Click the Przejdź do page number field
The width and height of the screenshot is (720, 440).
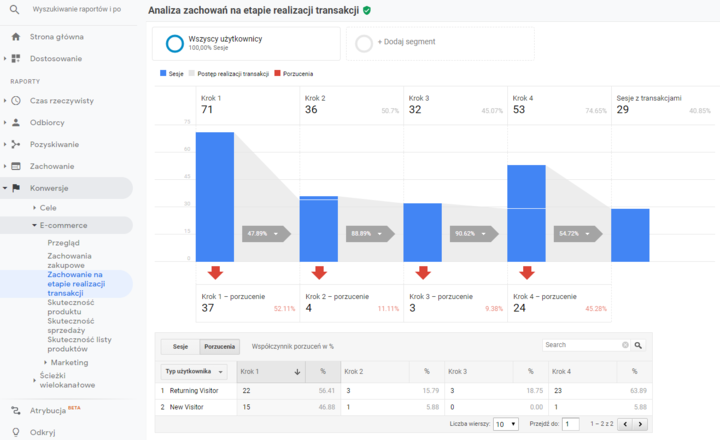(x=570, y=424)
